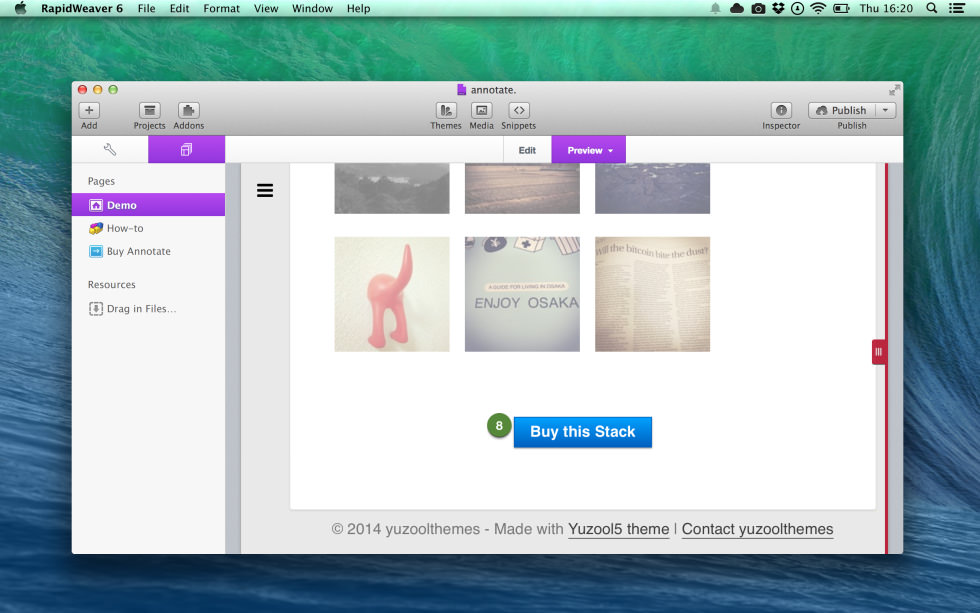This screenshot has width=980, height=613.
Task: Click the Buy this Stack button
Action: (x=582, y=432)
